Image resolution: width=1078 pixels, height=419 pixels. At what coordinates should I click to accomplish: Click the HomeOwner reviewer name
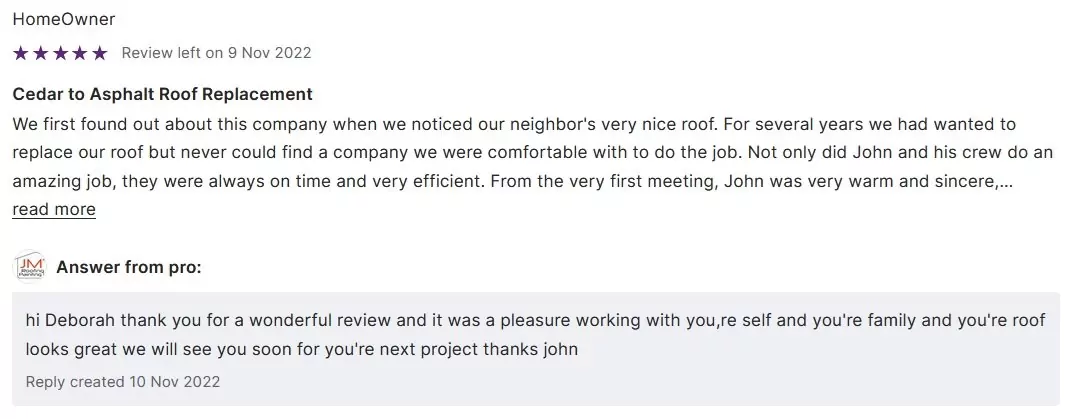[x=63, y=19]
